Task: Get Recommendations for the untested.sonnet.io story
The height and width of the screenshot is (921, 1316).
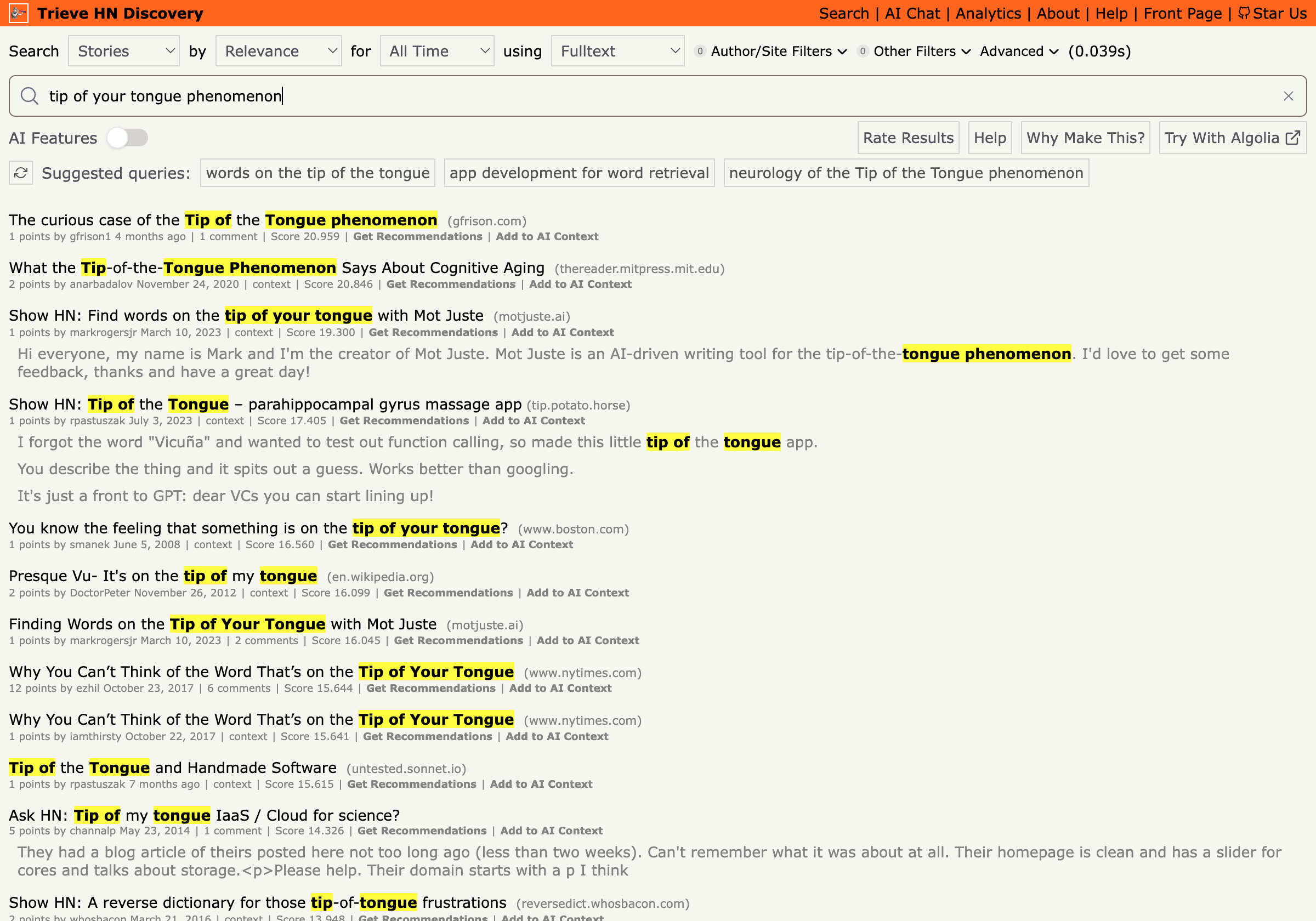Action: point(412,784)
